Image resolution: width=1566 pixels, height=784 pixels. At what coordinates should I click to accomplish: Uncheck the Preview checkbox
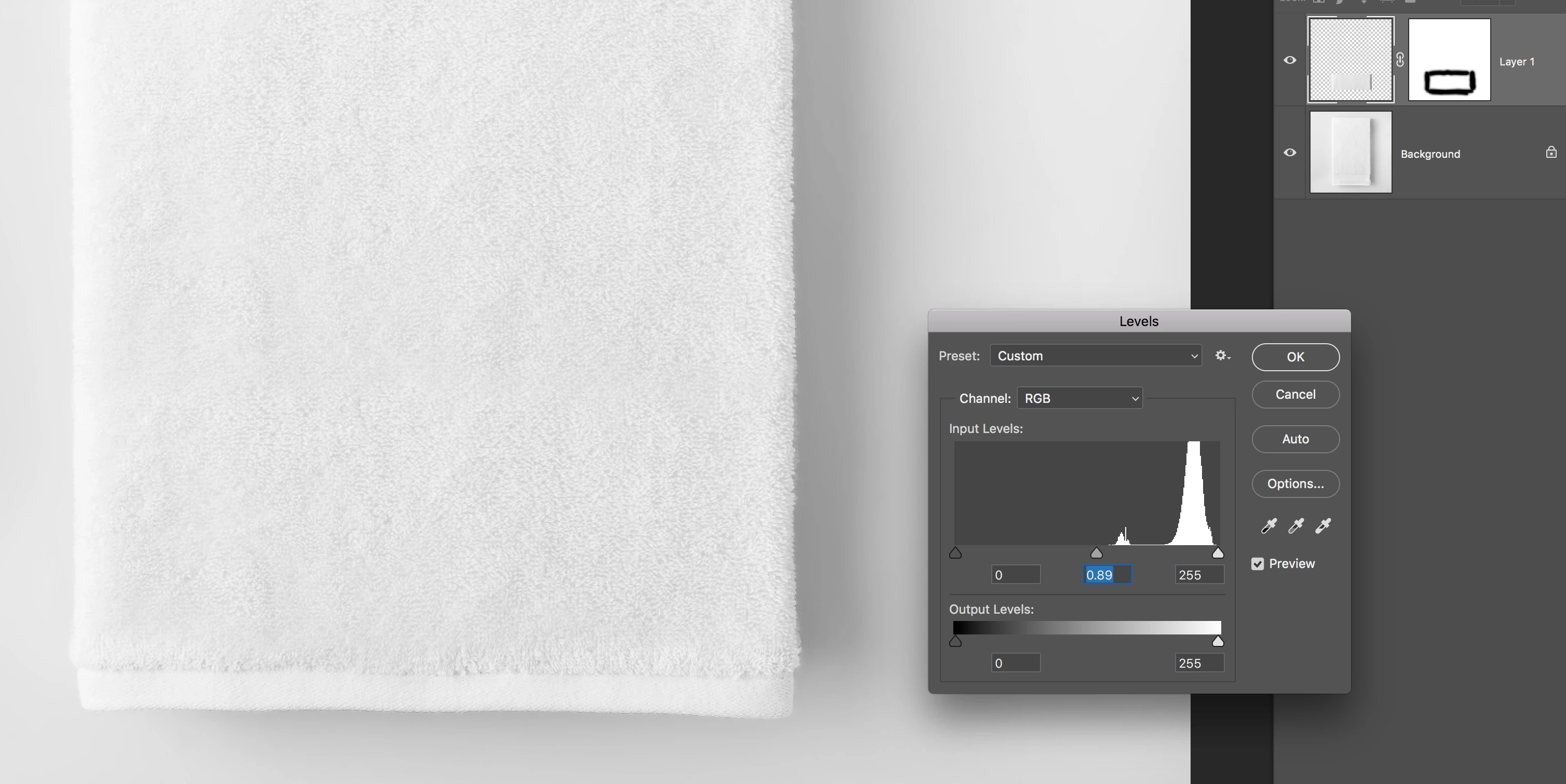click(1257, 564)
